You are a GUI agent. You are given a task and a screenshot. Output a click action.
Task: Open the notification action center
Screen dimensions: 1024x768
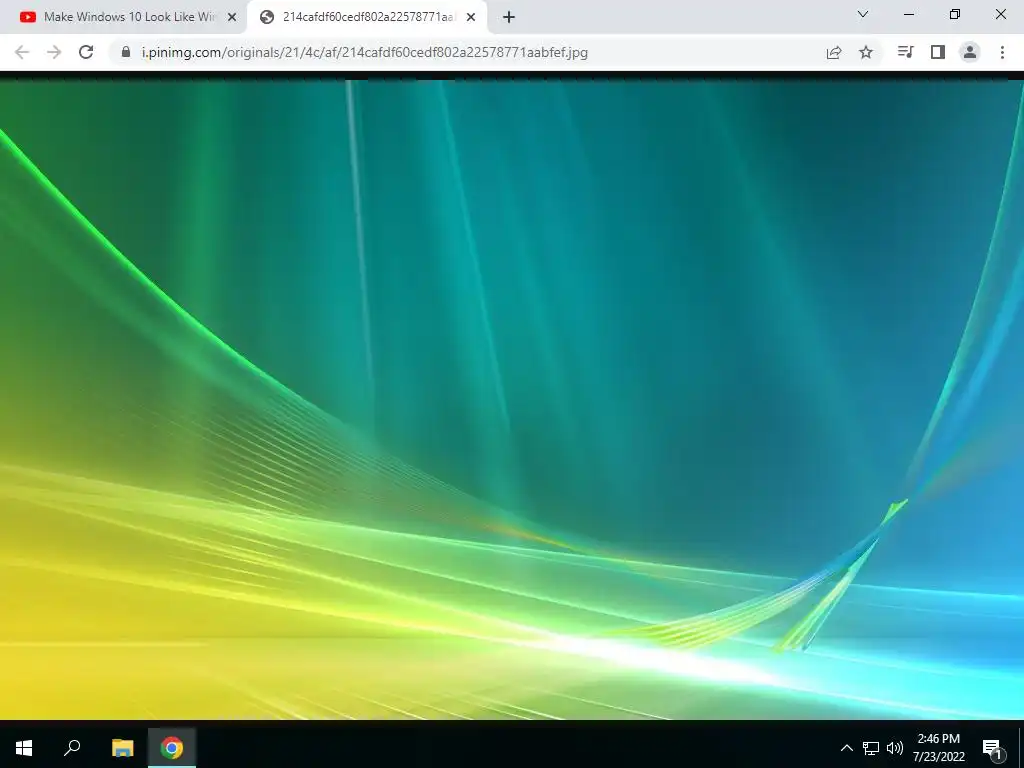pyautogui.click(x=993, y=748)
